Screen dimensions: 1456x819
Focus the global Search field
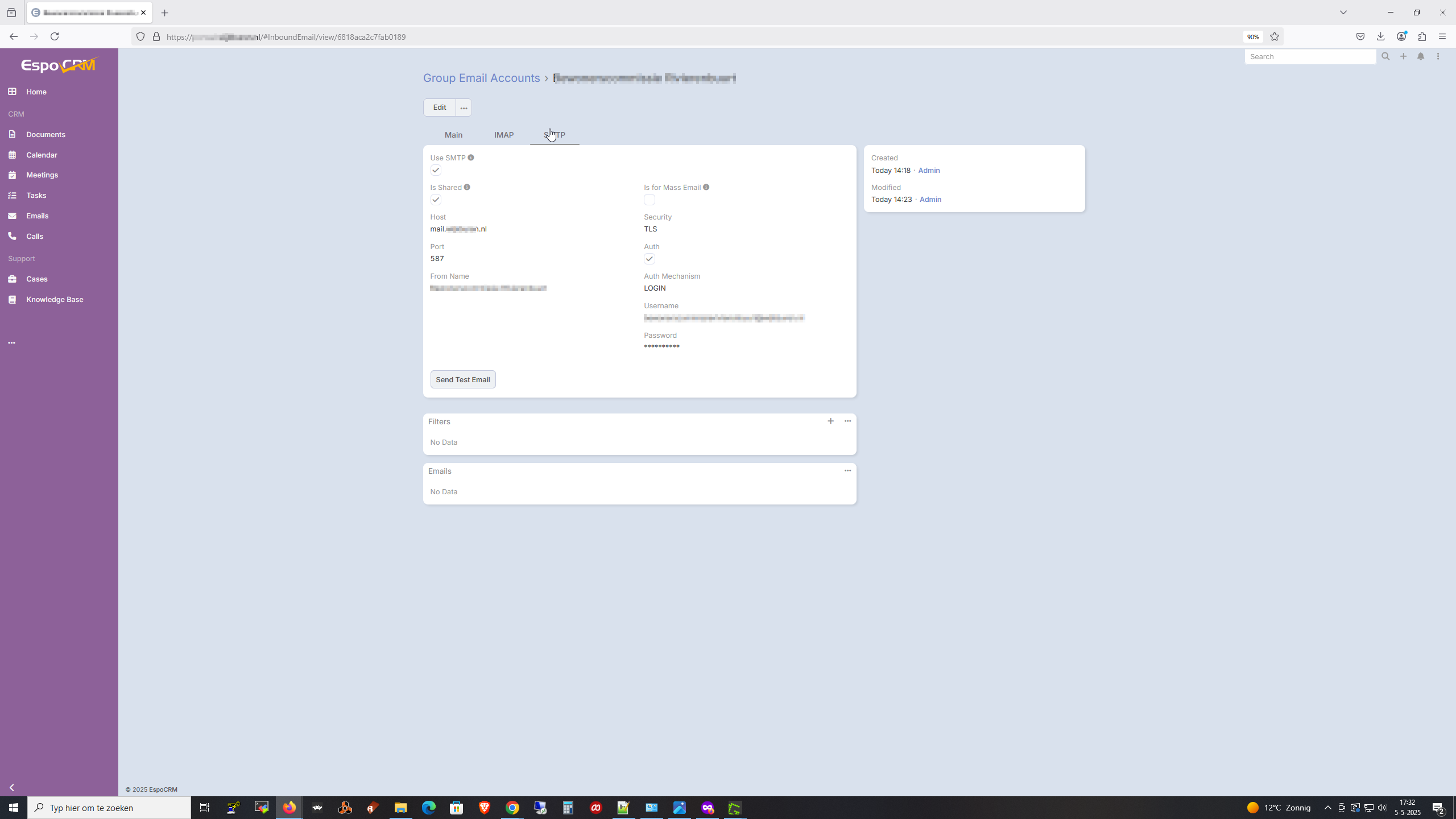tap(1310, 56)
